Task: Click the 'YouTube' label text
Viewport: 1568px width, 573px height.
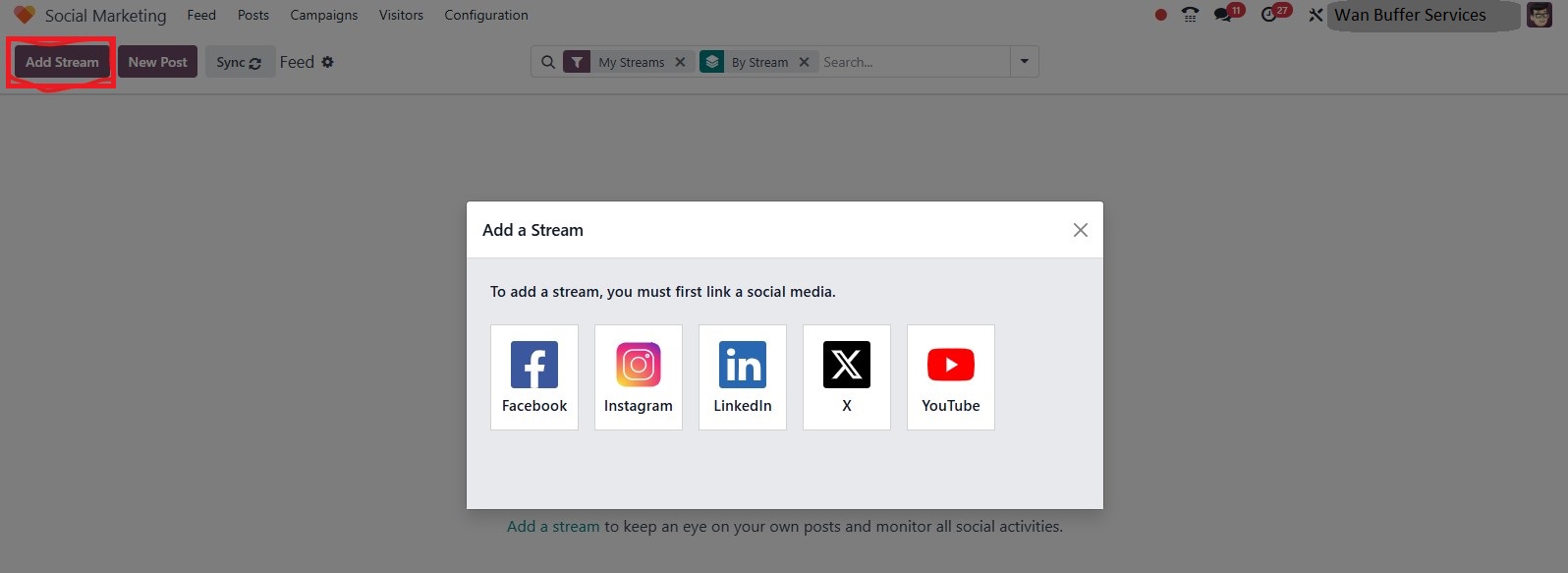Action: click(951, 406)
